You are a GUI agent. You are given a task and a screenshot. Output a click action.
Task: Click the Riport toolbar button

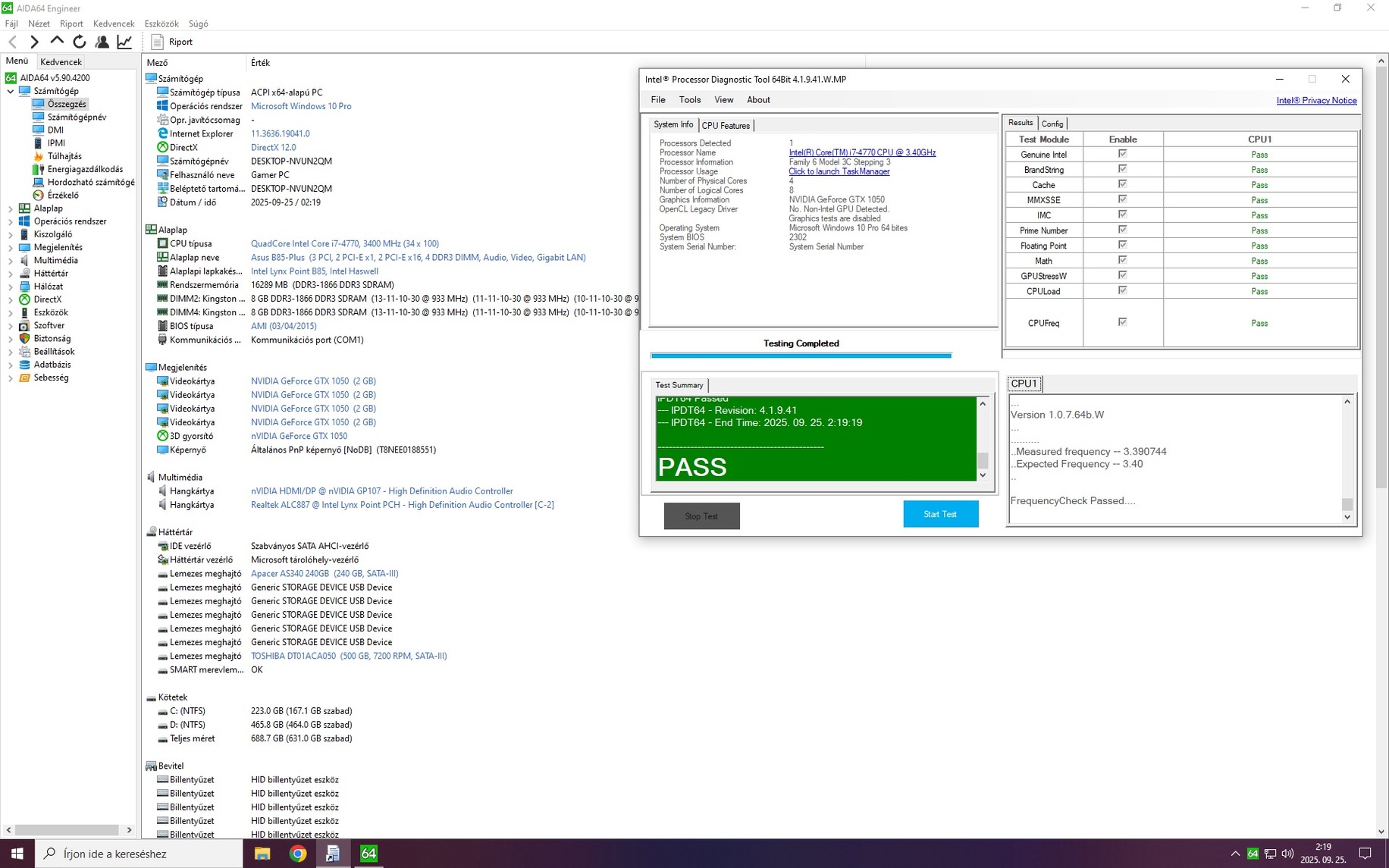click(x=172, y=42)
